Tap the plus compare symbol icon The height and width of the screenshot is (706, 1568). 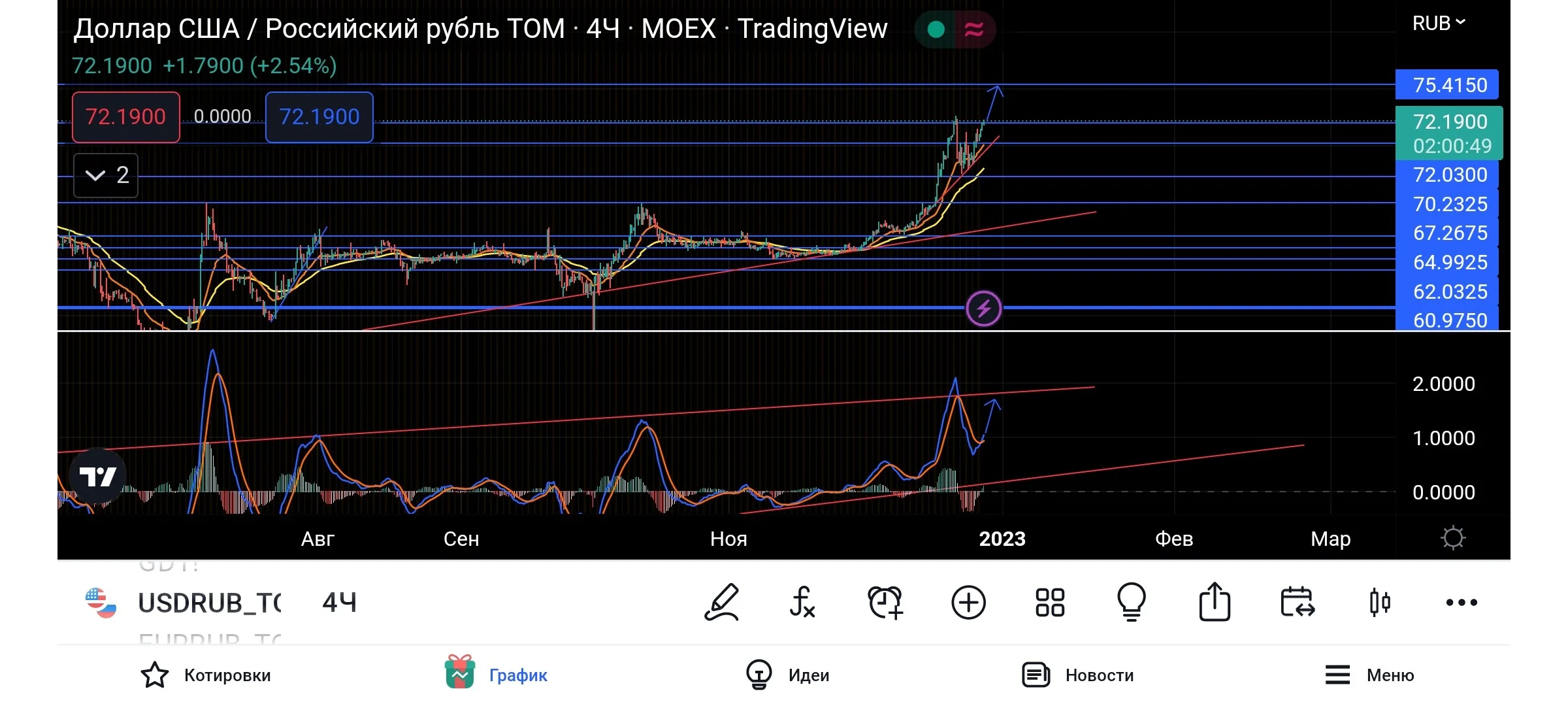[x=968, y=602]
